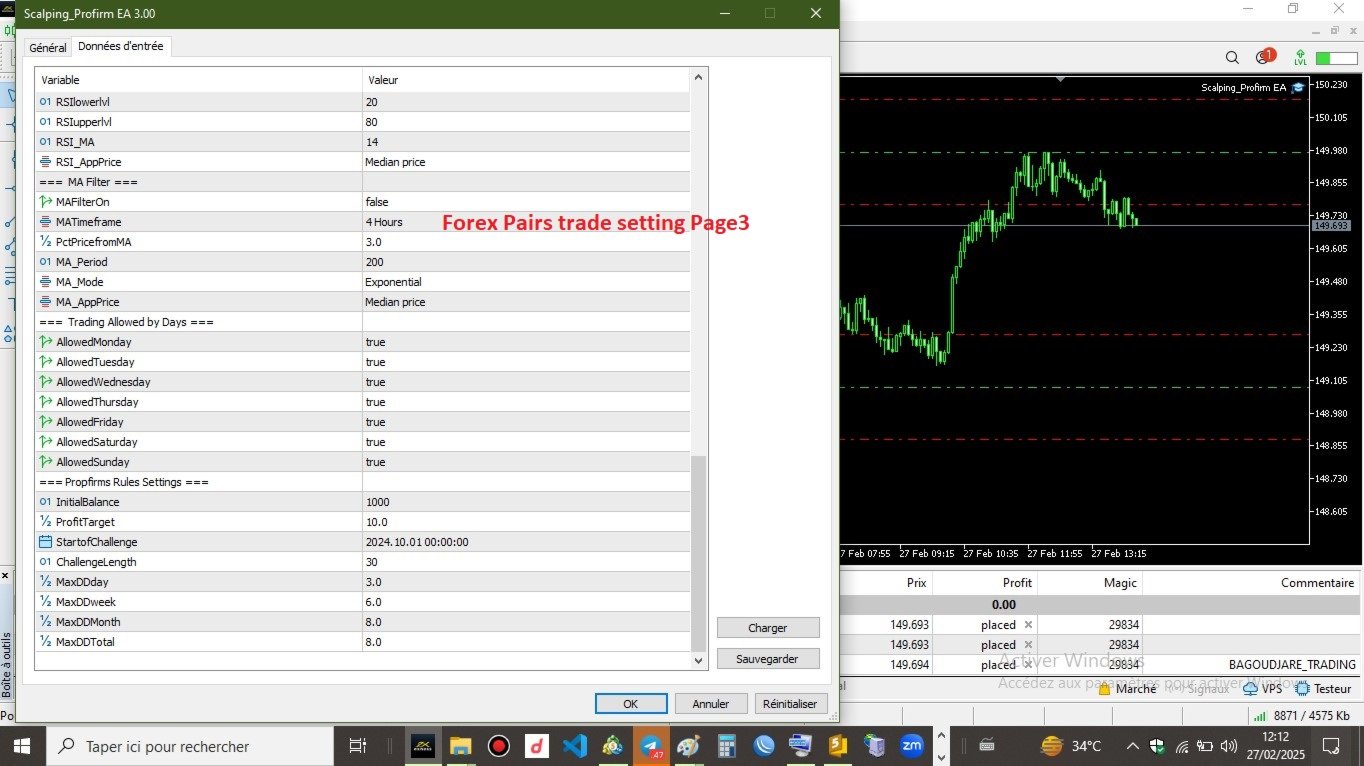Click the Charger button

[768, 628]
